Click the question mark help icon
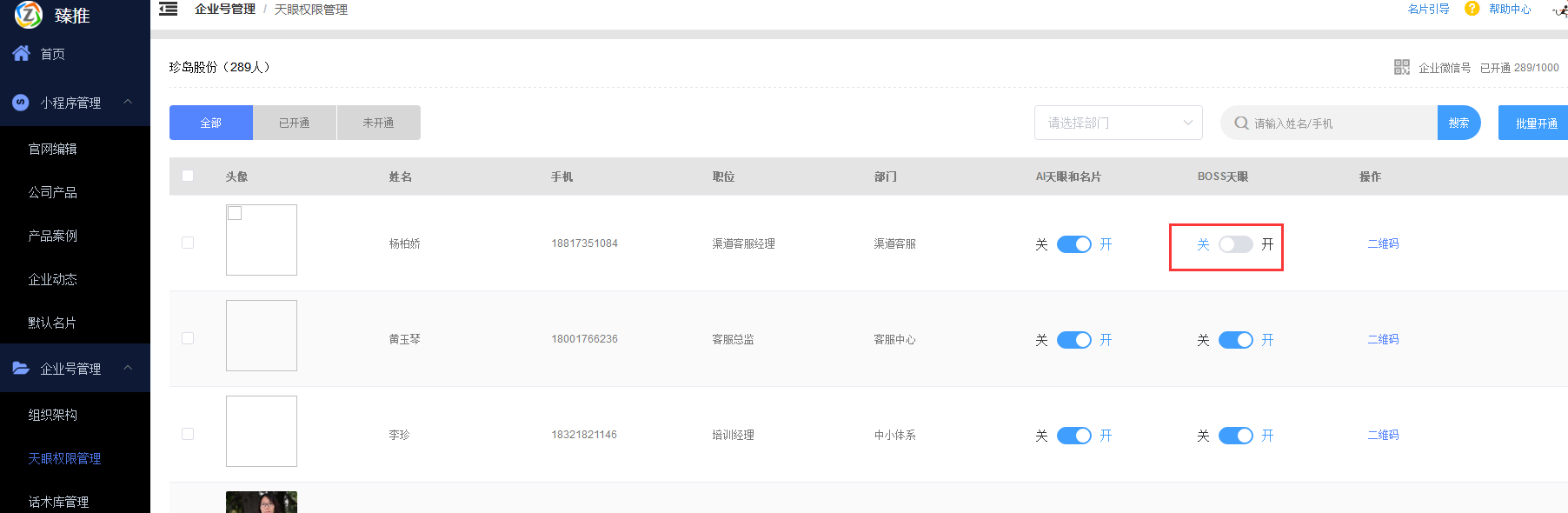This screenshot has width=1568, height=513. pyautogui.click(x=1472, y=9)
